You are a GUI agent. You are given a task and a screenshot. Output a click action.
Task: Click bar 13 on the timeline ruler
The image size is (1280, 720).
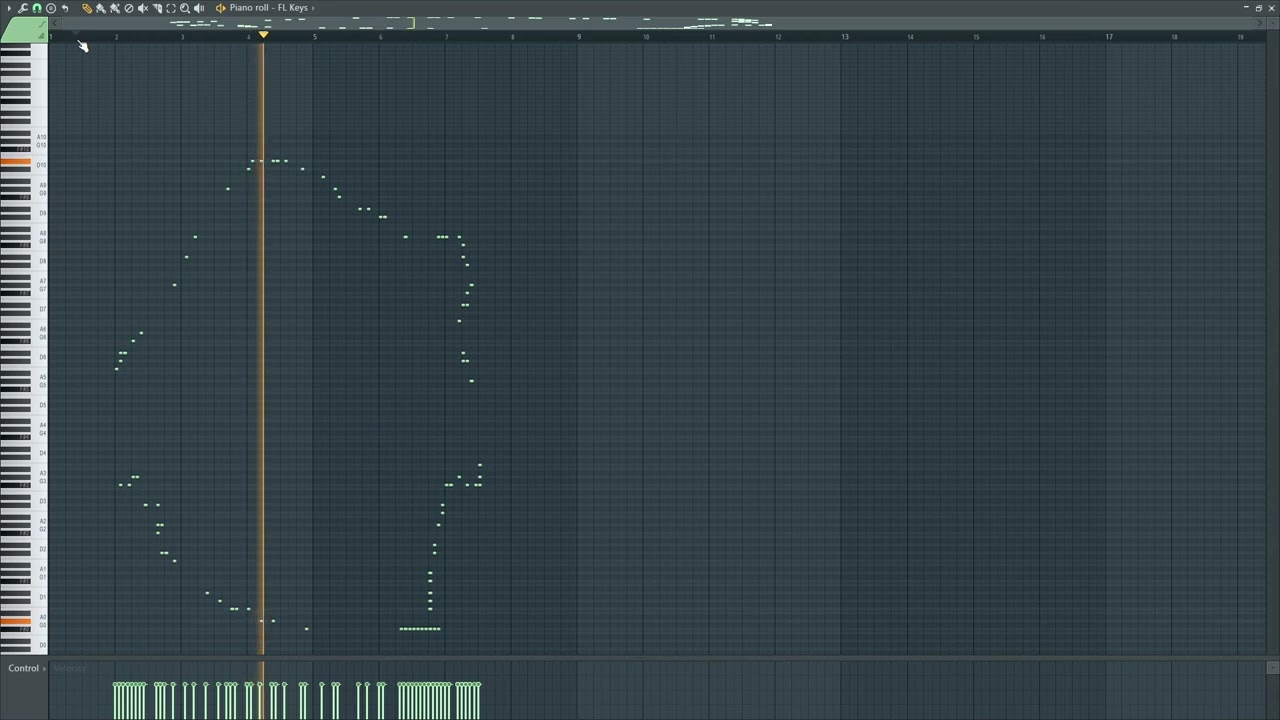click(x=844, y=37)
